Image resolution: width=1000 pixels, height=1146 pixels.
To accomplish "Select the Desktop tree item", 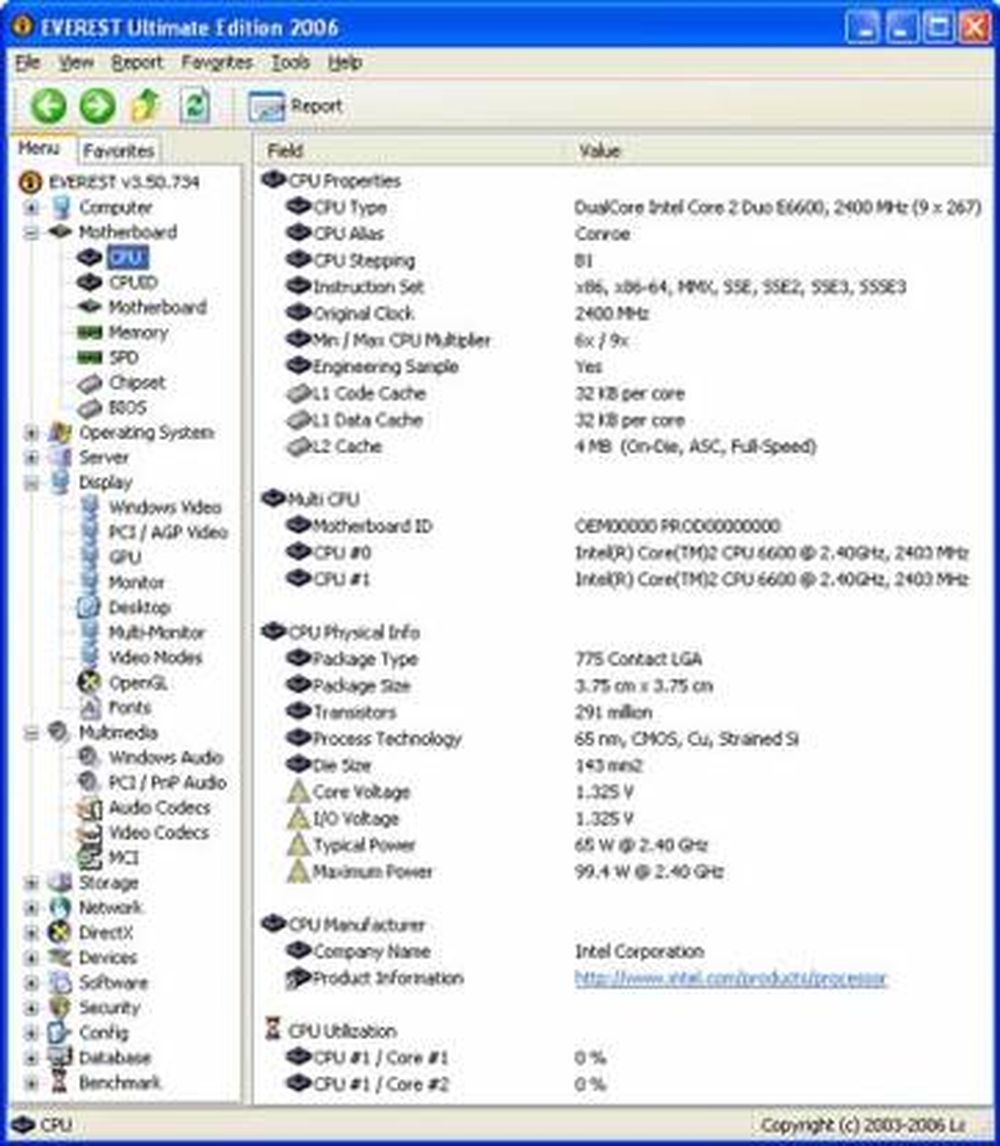I will (x=139, y=607).
